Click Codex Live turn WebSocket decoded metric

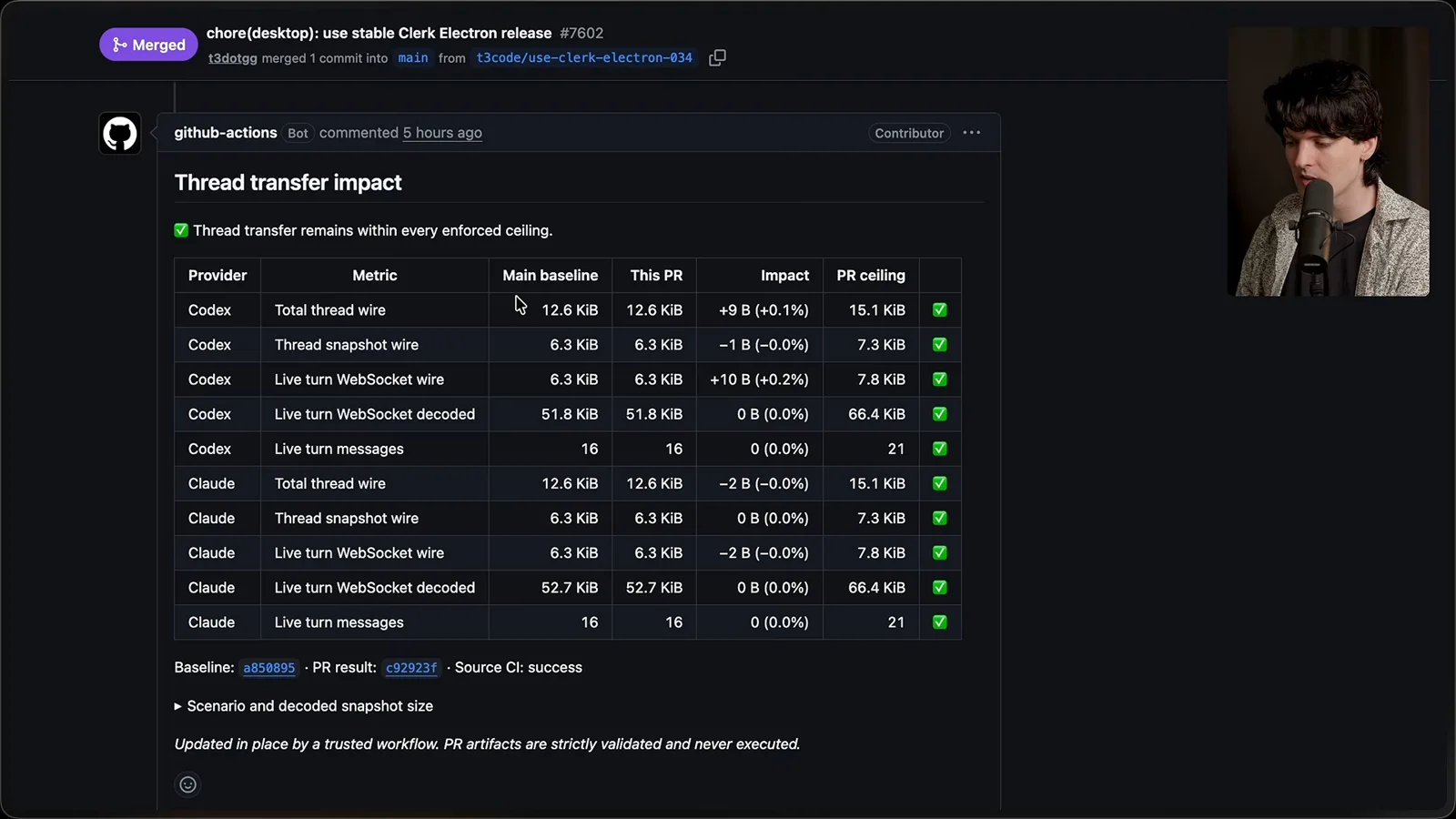[x=375, y=414]
